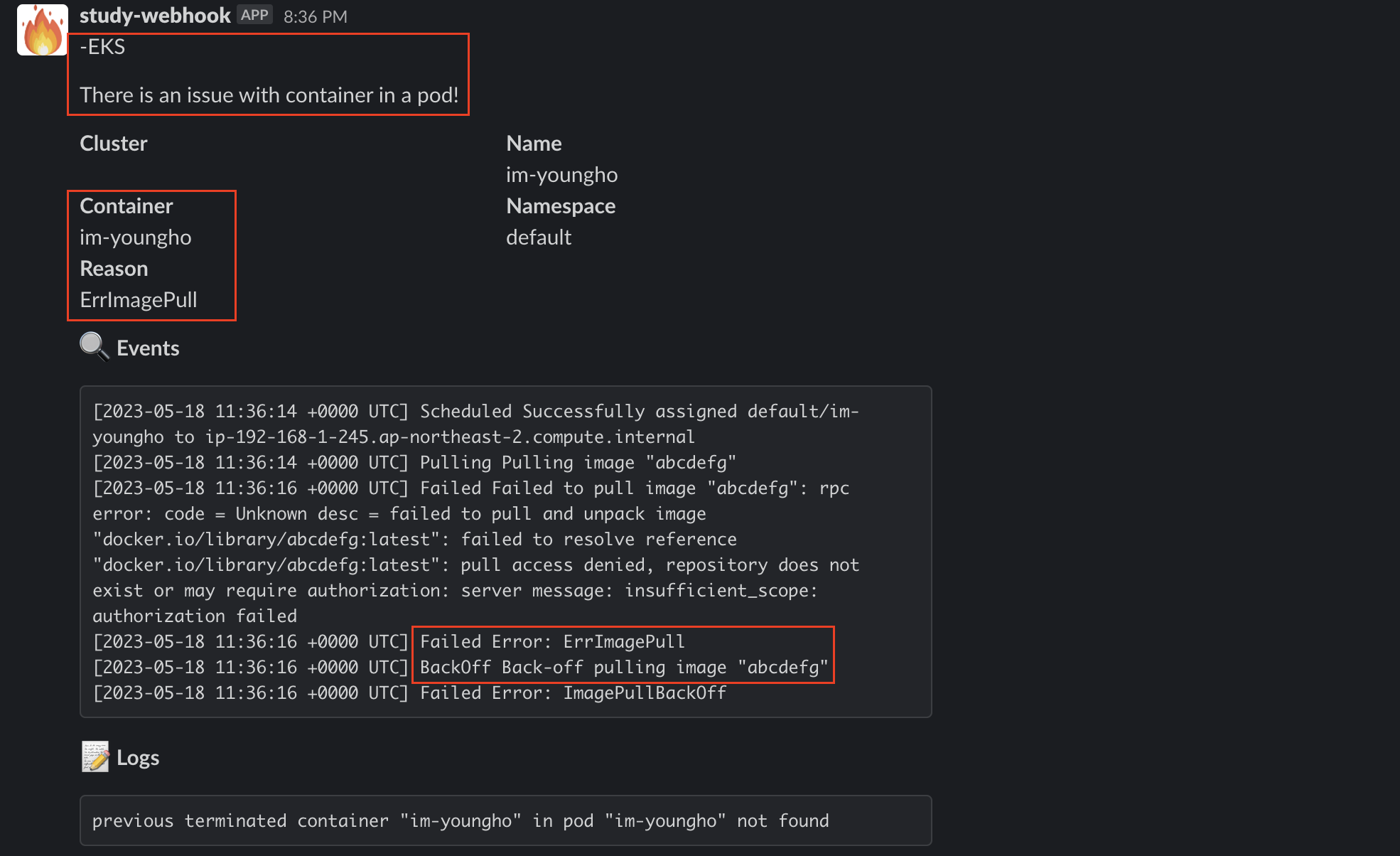Click the magnifying glass Events icon
The height and width of the screenshot is (856, 1400).
pyautogui.click(x=94, y=347)
